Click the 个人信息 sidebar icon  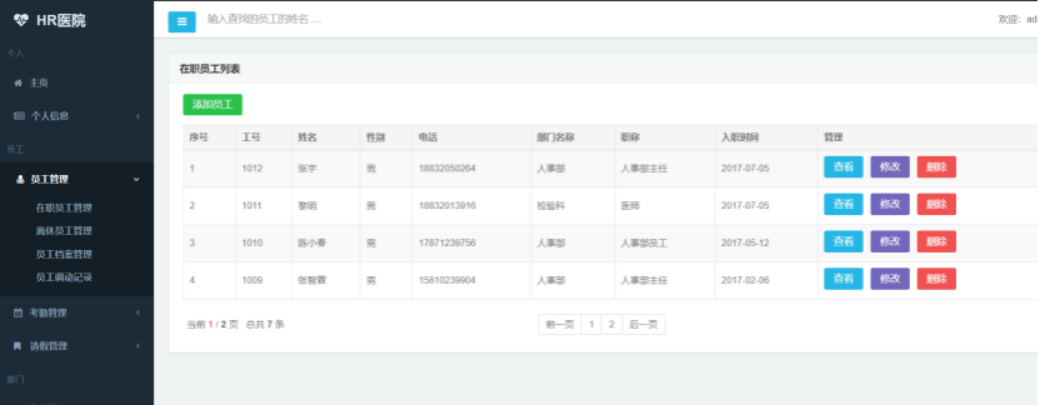18,116
